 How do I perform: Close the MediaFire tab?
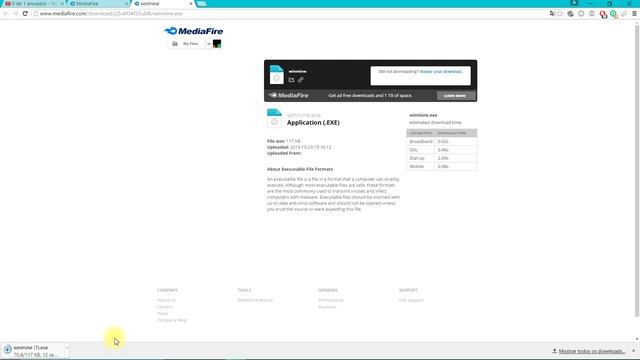pyautogui.click(x=127, y=4)
